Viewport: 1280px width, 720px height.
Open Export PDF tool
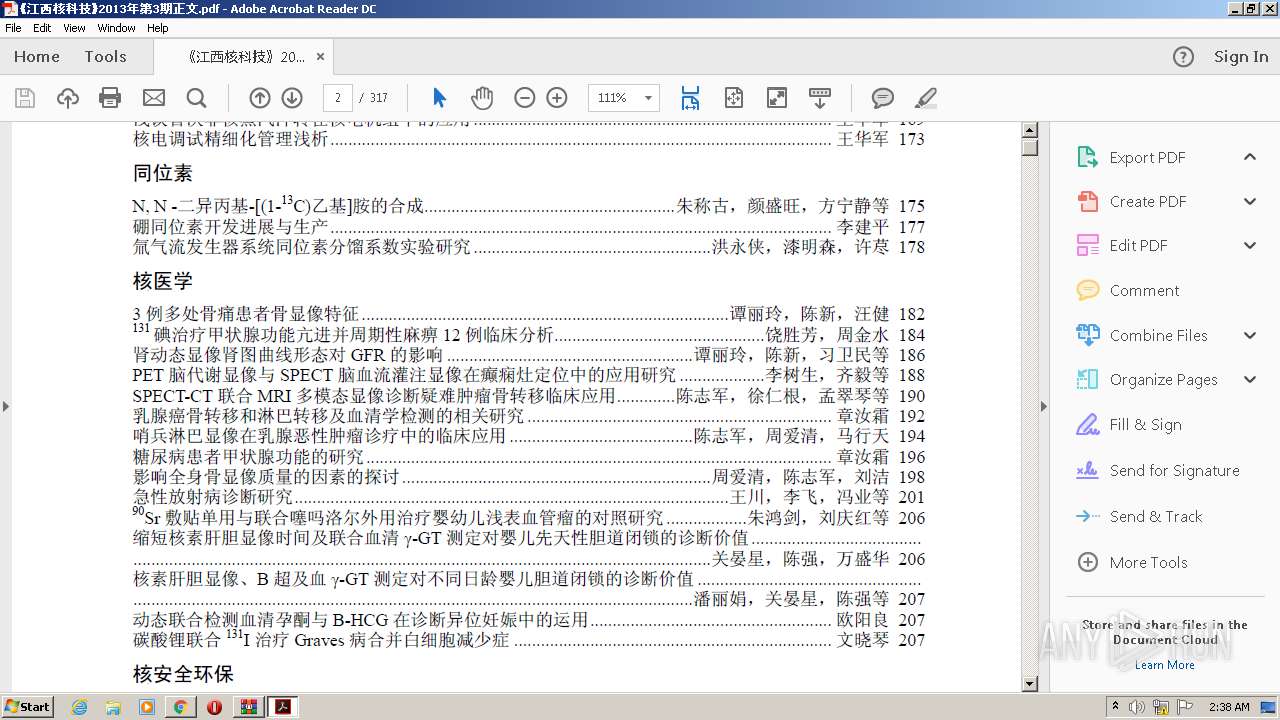(1147, 157)
